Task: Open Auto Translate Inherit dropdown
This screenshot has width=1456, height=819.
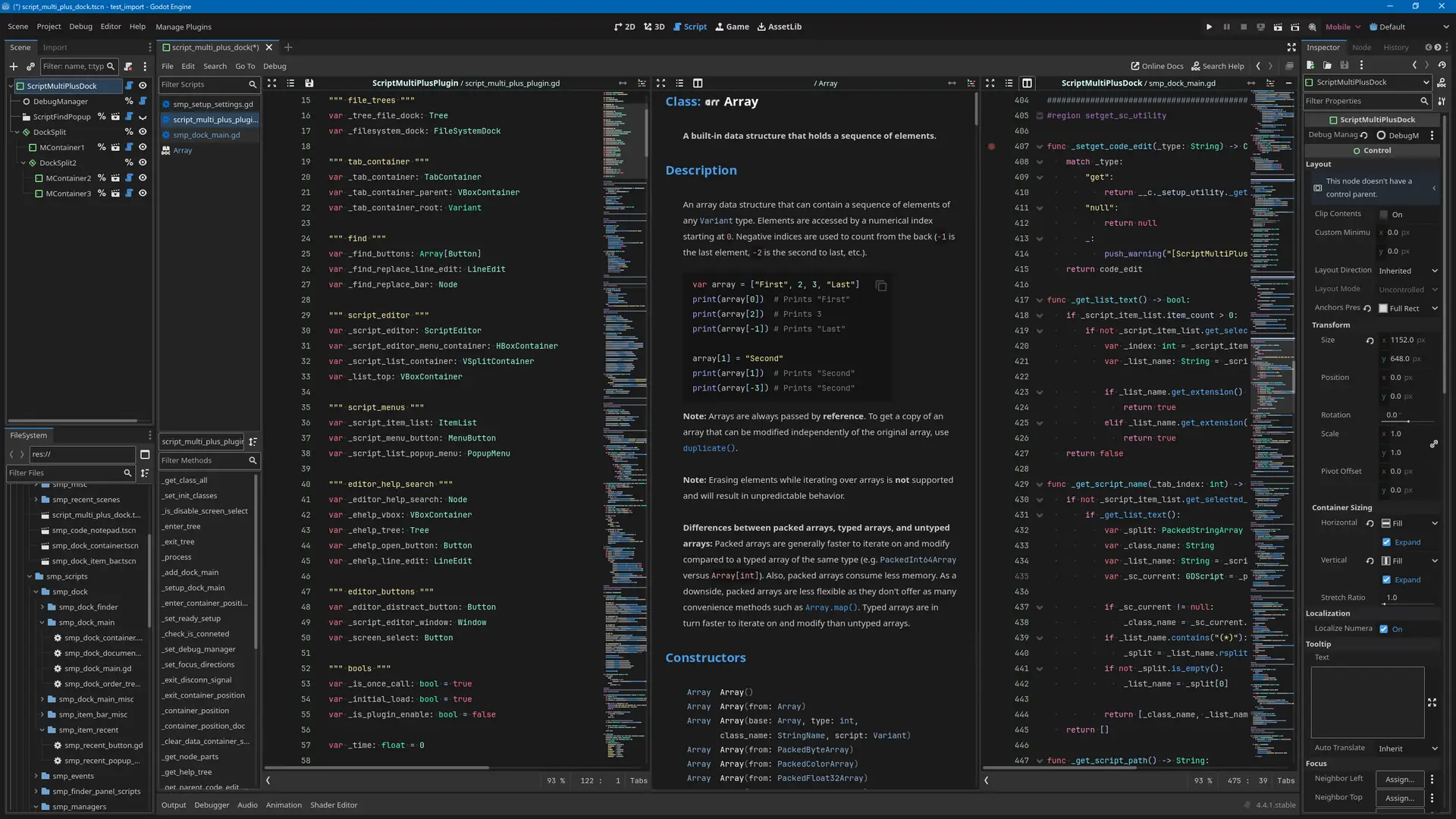Action: pyautogui.click(x=1408, y=748)
